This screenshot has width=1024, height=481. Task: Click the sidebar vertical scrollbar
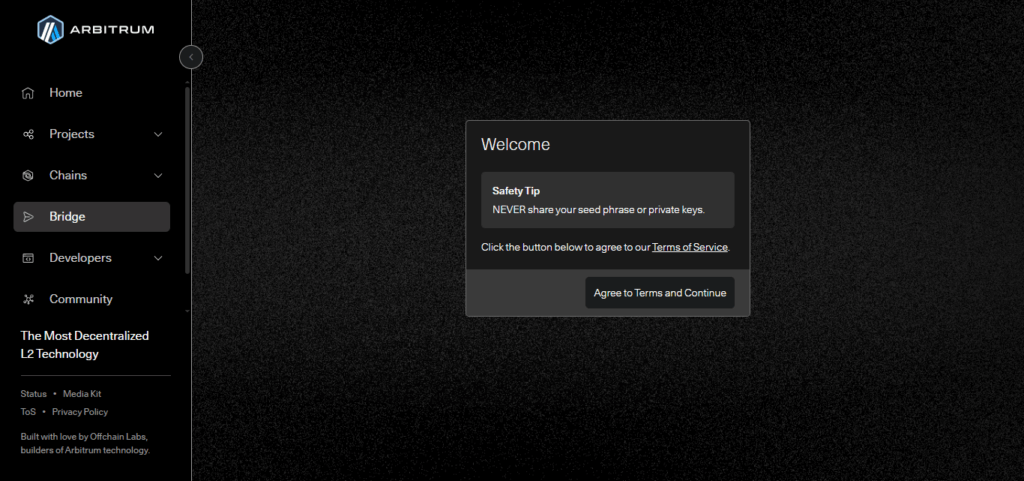pos(187,180)
